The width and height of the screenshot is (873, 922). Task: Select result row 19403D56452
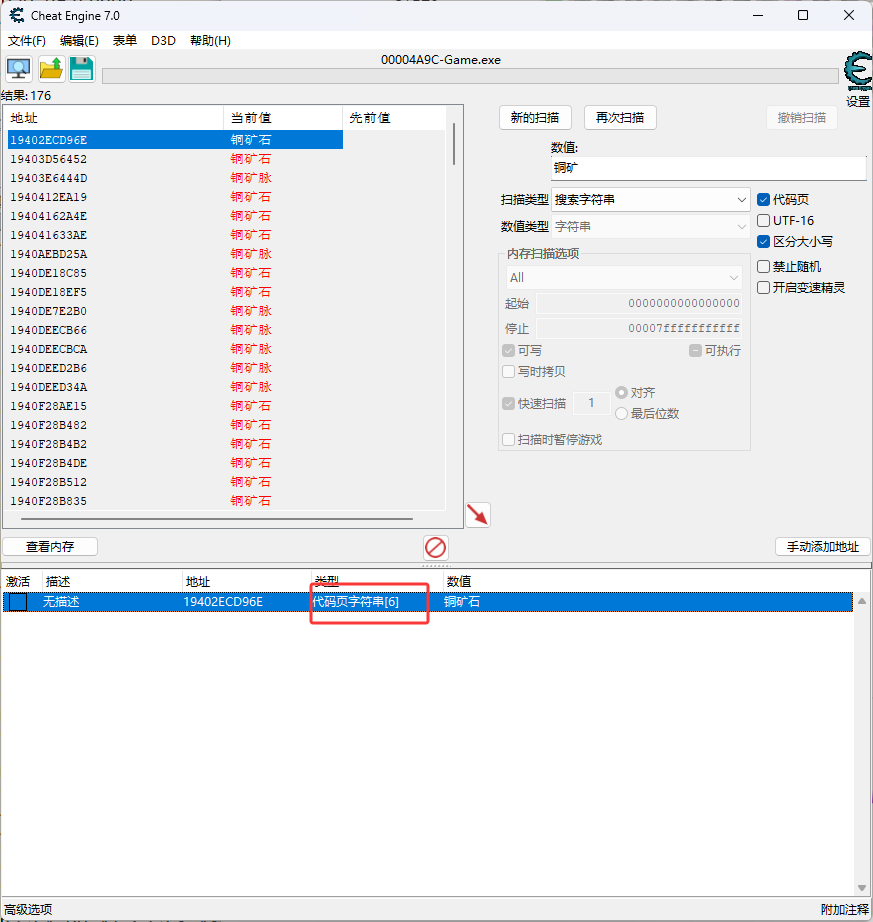coord(175,159)
